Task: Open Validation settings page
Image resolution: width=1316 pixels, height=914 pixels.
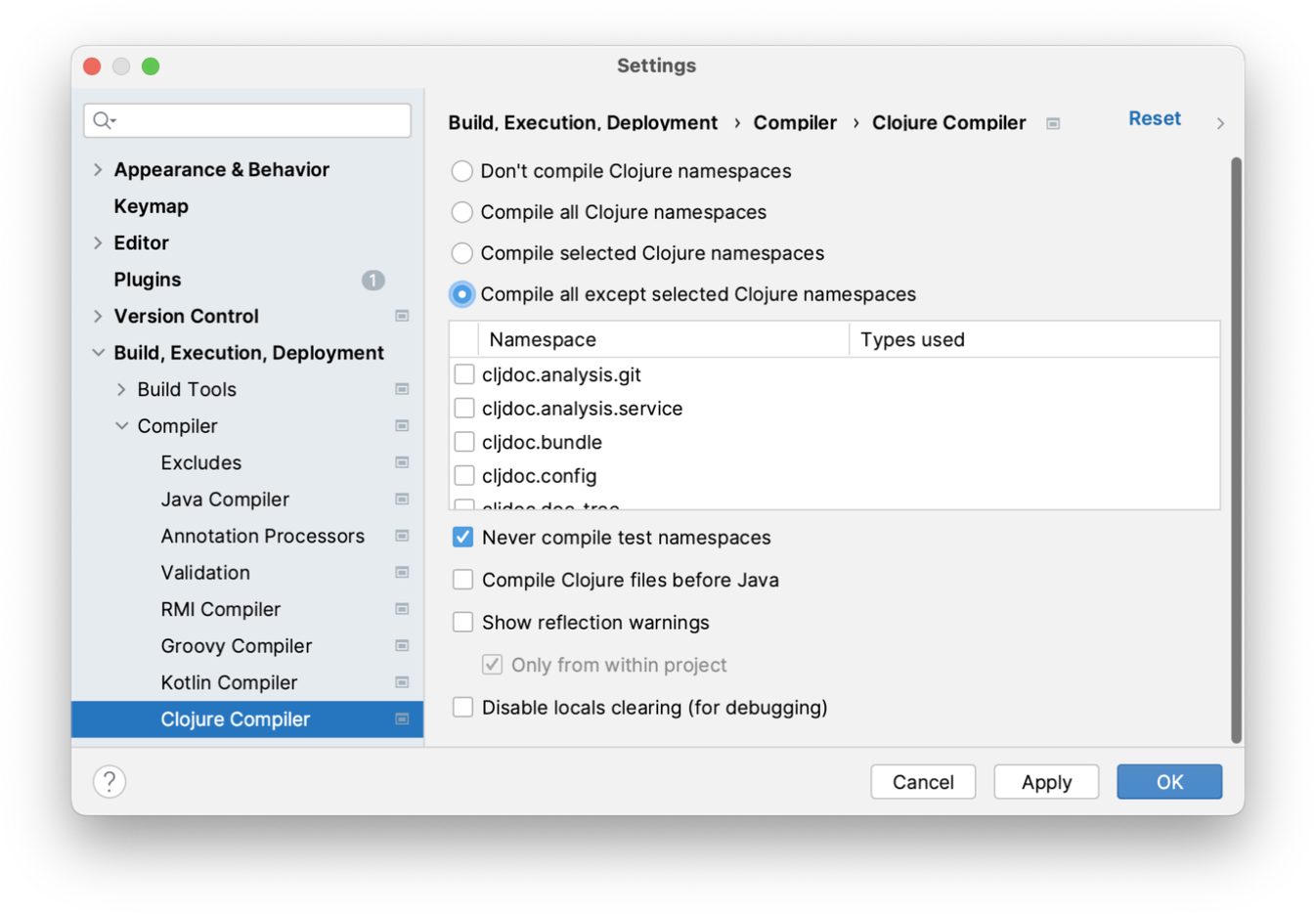Action: click(205, 573)
